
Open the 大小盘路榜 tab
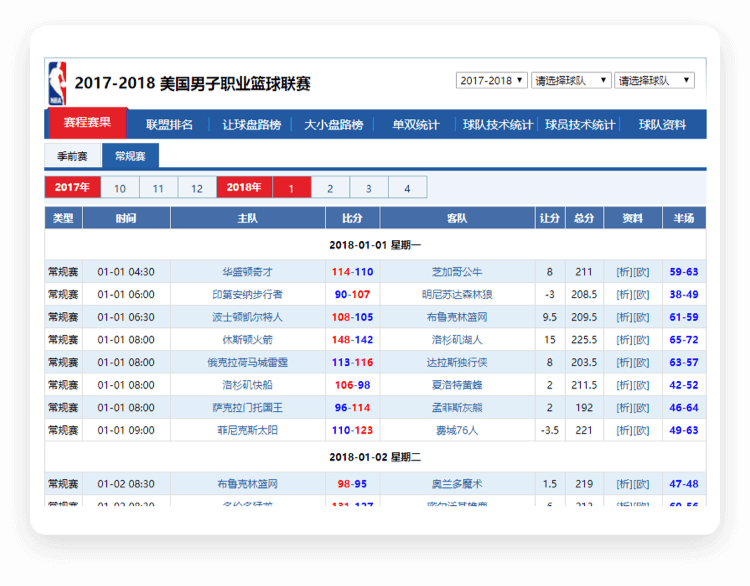pos(333,125)
